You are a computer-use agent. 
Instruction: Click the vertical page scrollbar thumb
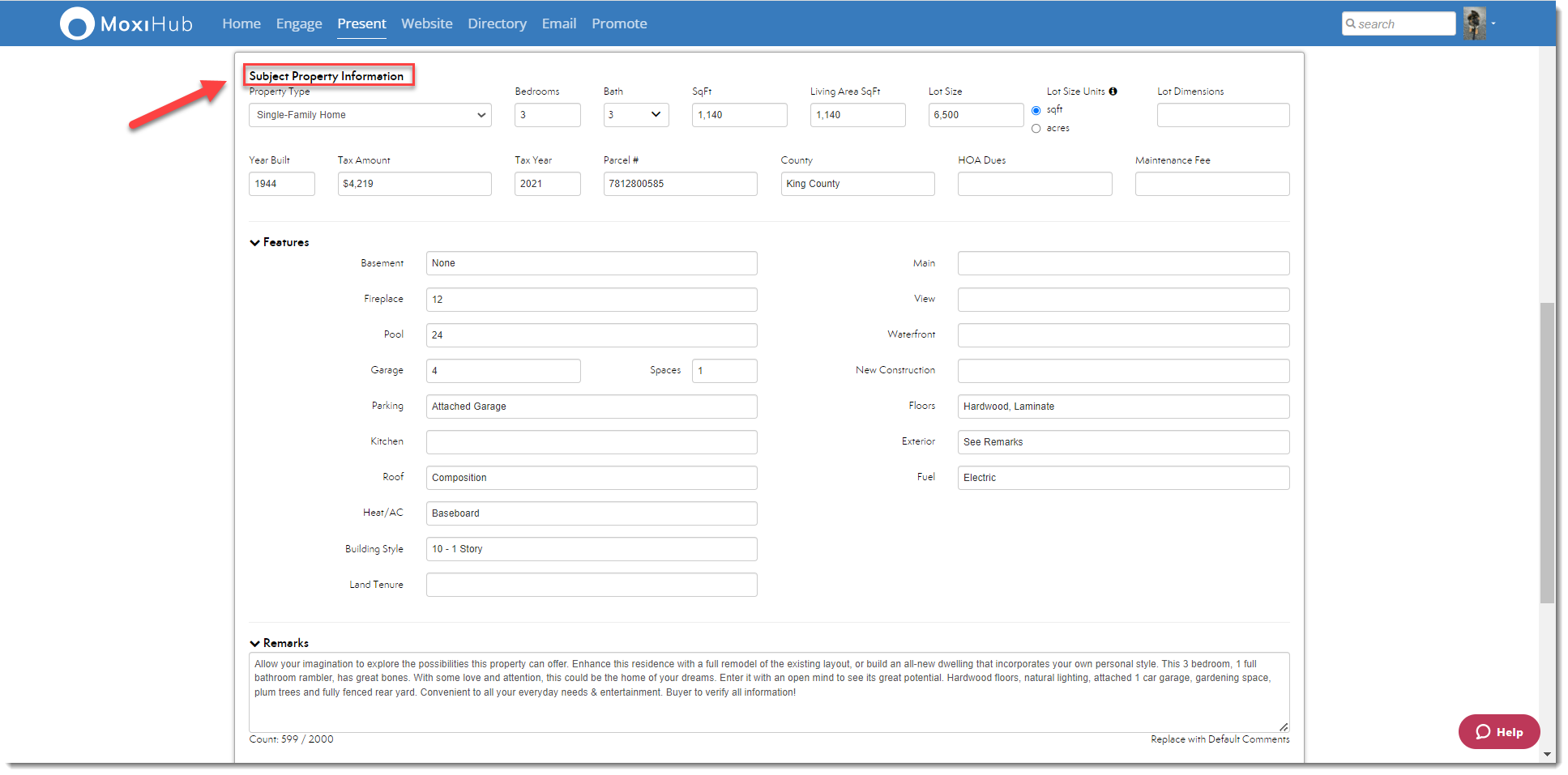click(x=1547, y=454)
